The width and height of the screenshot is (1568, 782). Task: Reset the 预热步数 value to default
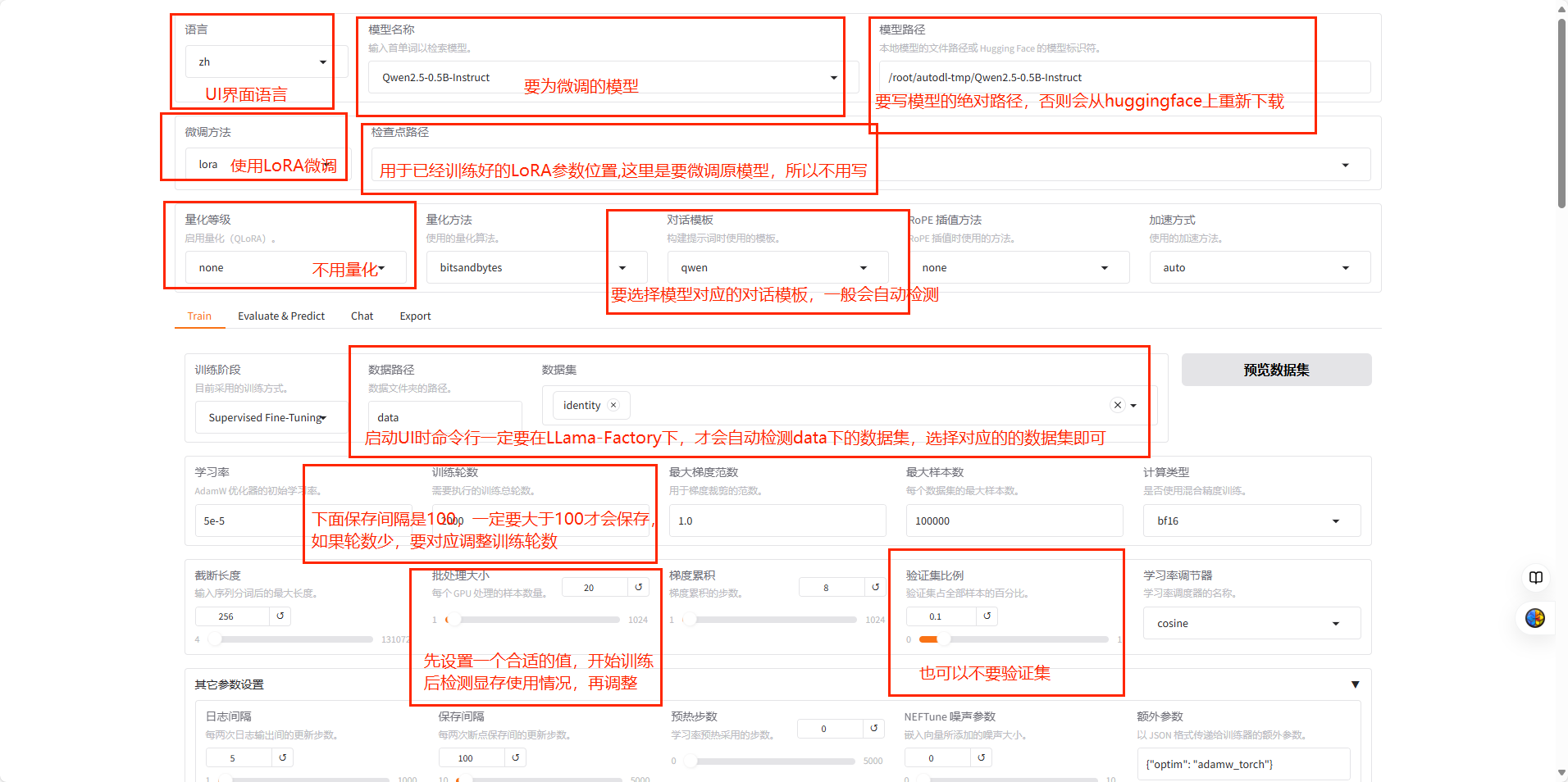(873, 729)
